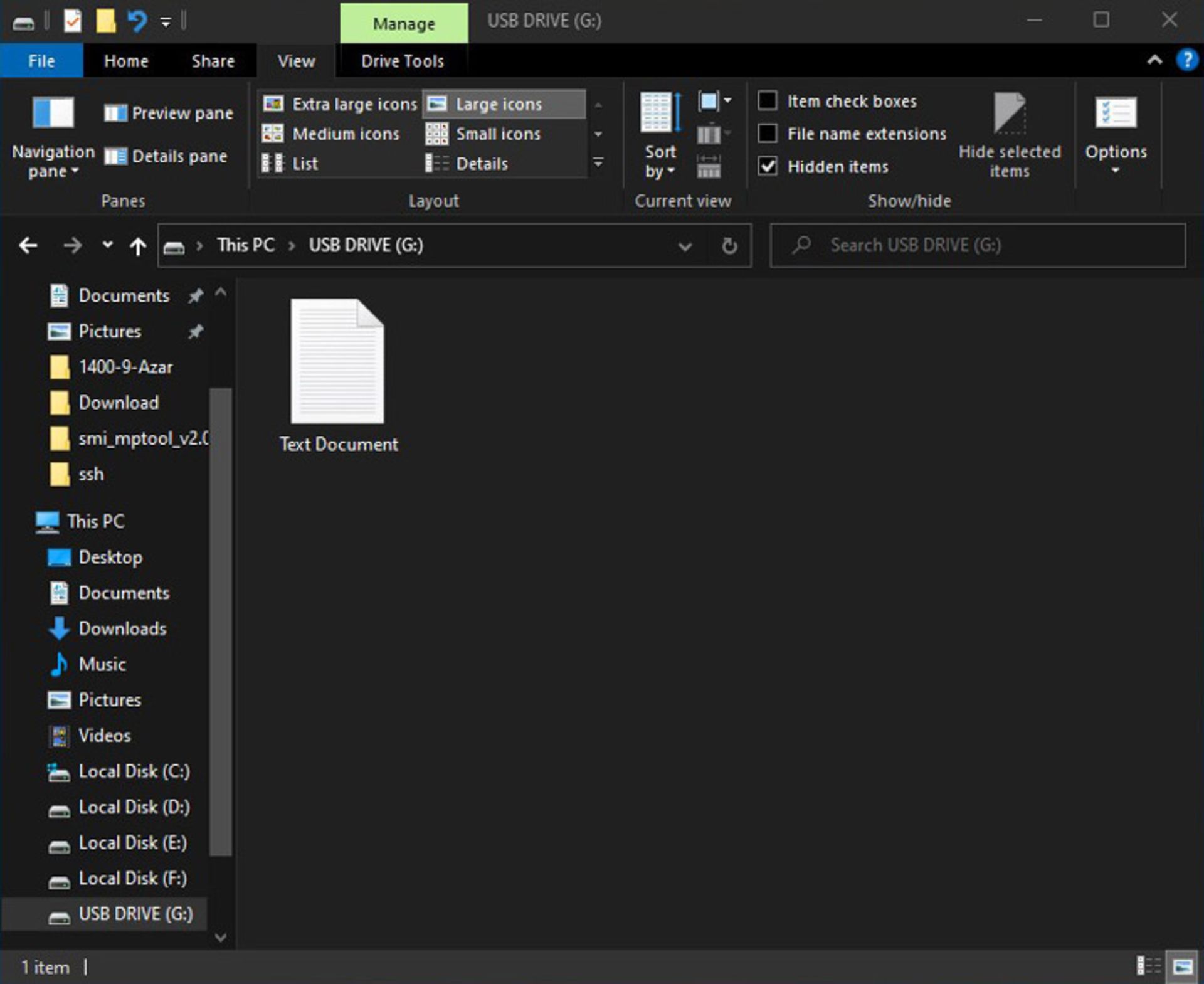
Task: Refresh the USB DRIVE folder view
Action: [730, 245]
